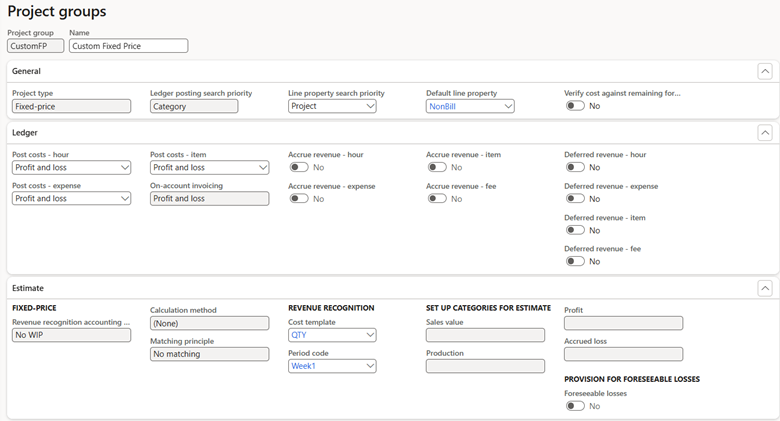780x421 pixels.
Task: Click the REVENUE RECOGNITION heading
Action: pyautogui.click(x=331, y=308)
